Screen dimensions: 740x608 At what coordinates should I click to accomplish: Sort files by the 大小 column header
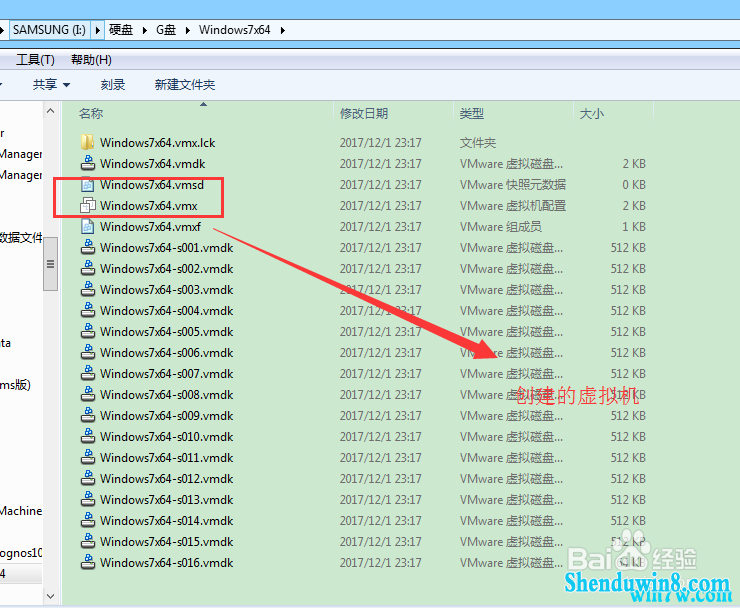coord(591,113)
